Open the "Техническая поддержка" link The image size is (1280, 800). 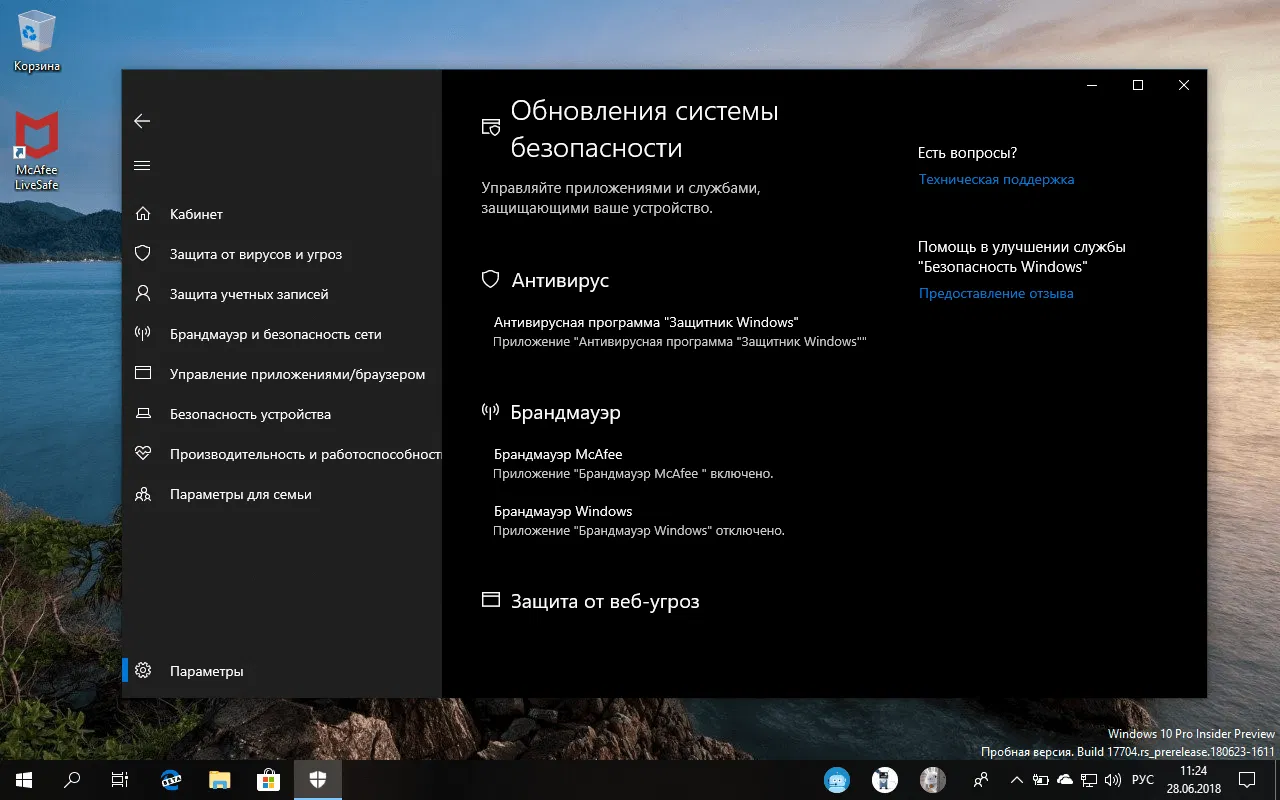(x=996, y=179)
